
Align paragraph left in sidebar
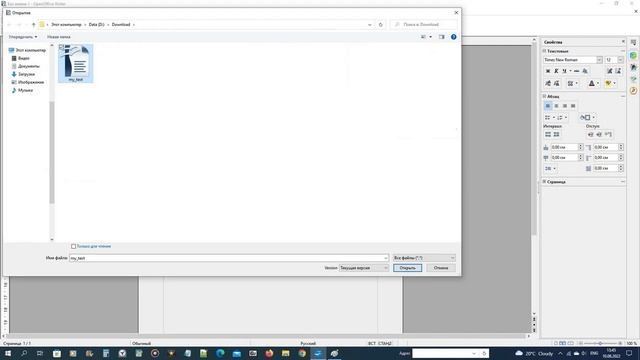[x=548, y=106]
